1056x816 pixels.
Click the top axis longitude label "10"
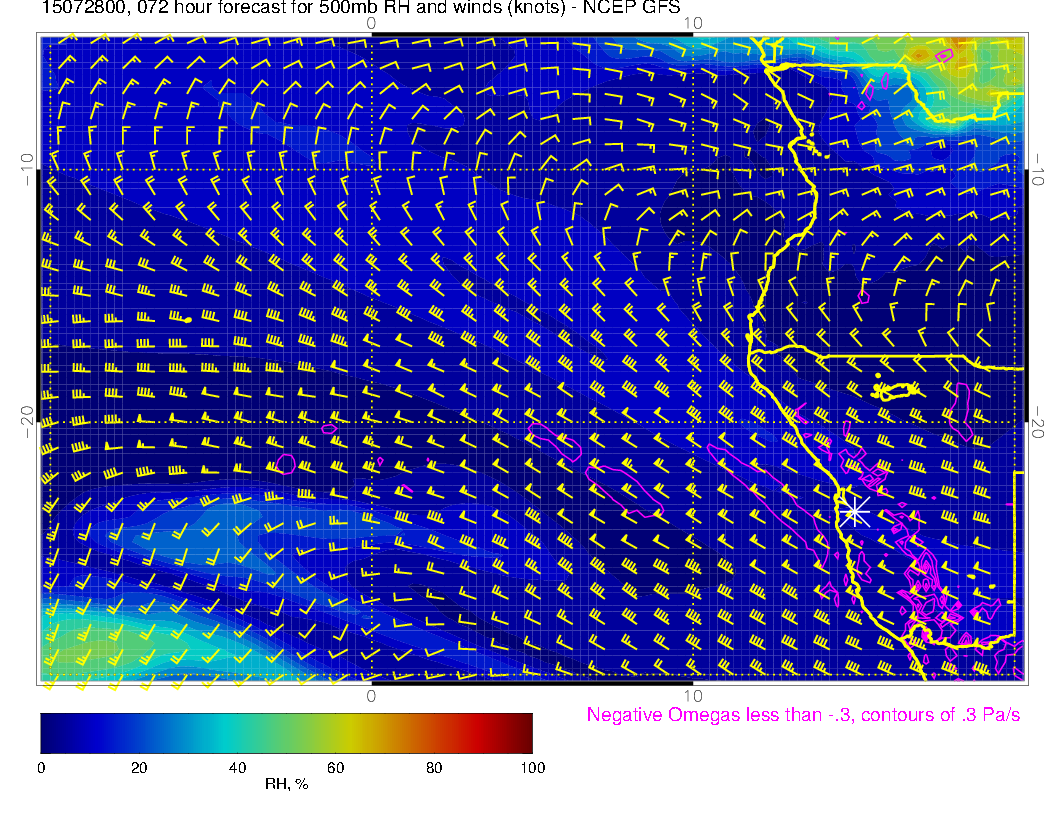(x=693, y=24)
